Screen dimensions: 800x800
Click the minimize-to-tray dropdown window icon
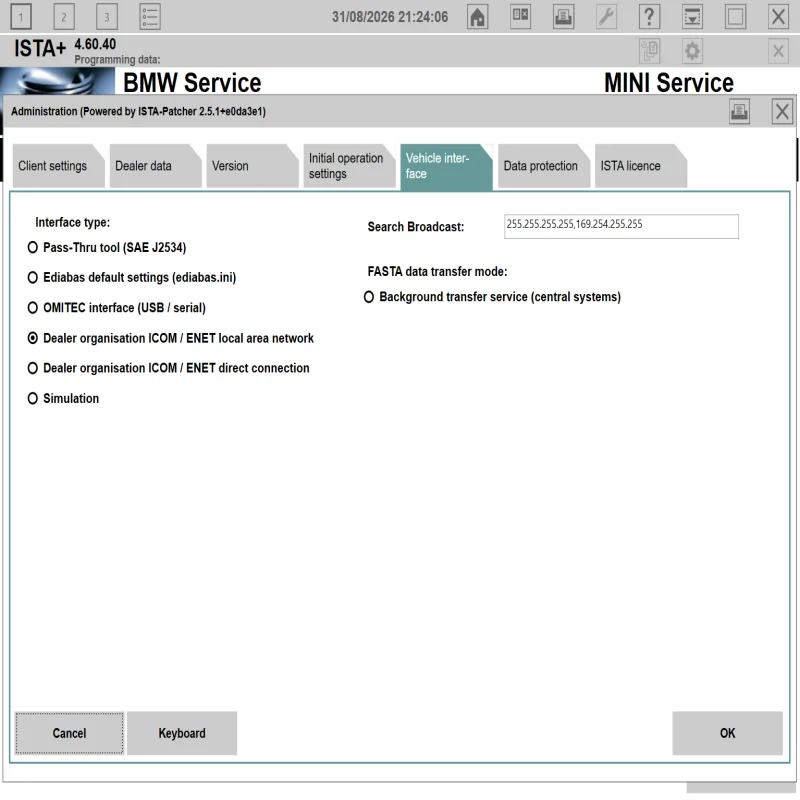point(692,17)
